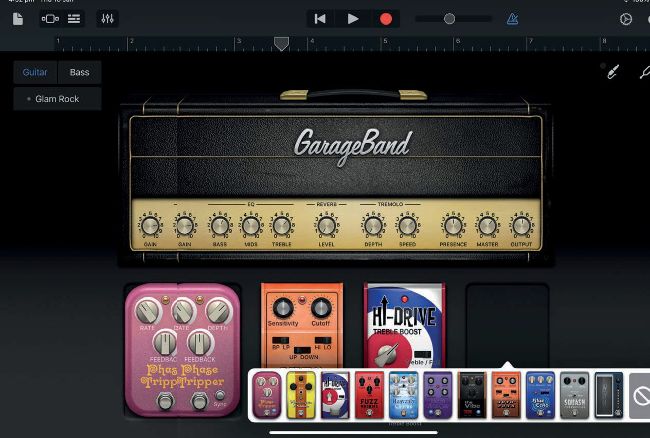Choose red Fuzz Machine pedal thumbnail
This screenshot has height=438, width=650.
point(369,395)
